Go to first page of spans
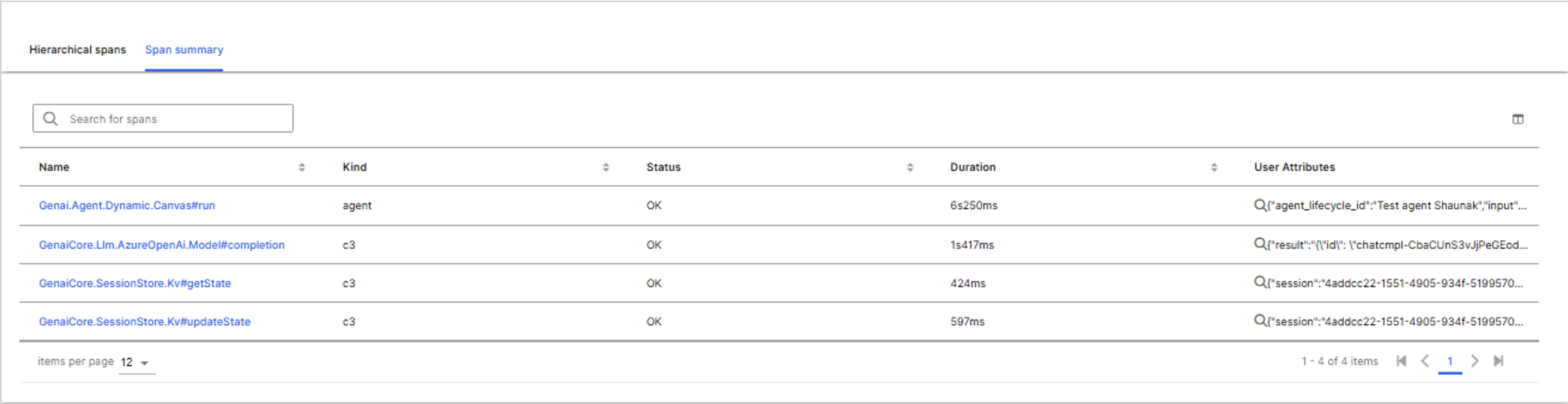The image size is (1568, 404). pyautogui.click(x=1401, y=361)
